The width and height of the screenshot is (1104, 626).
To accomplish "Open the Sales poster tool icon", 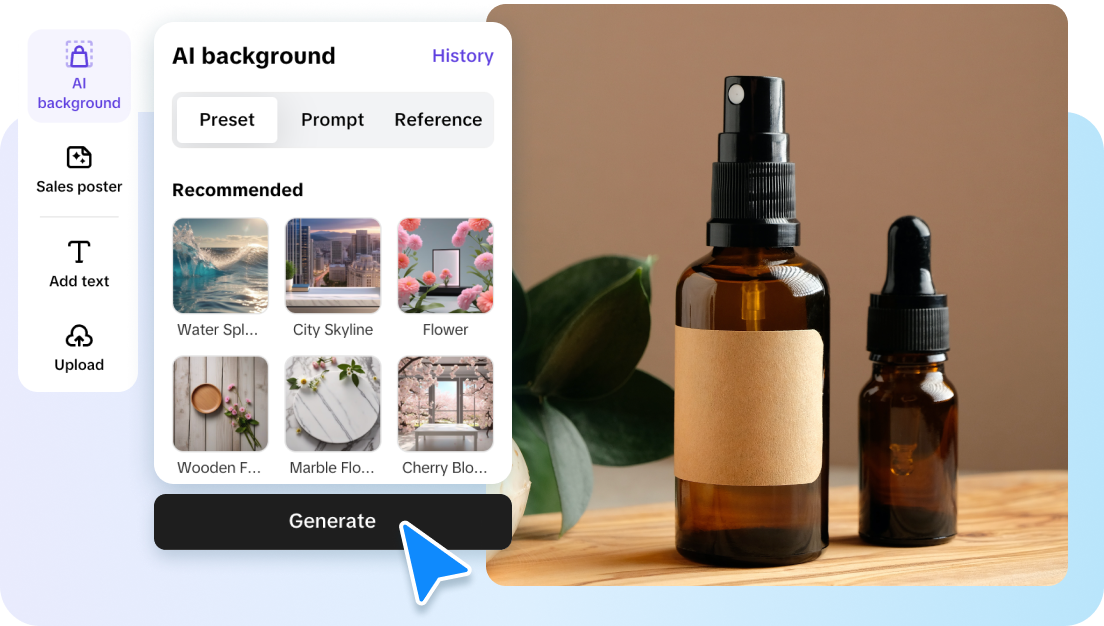I will click(79, 158).
